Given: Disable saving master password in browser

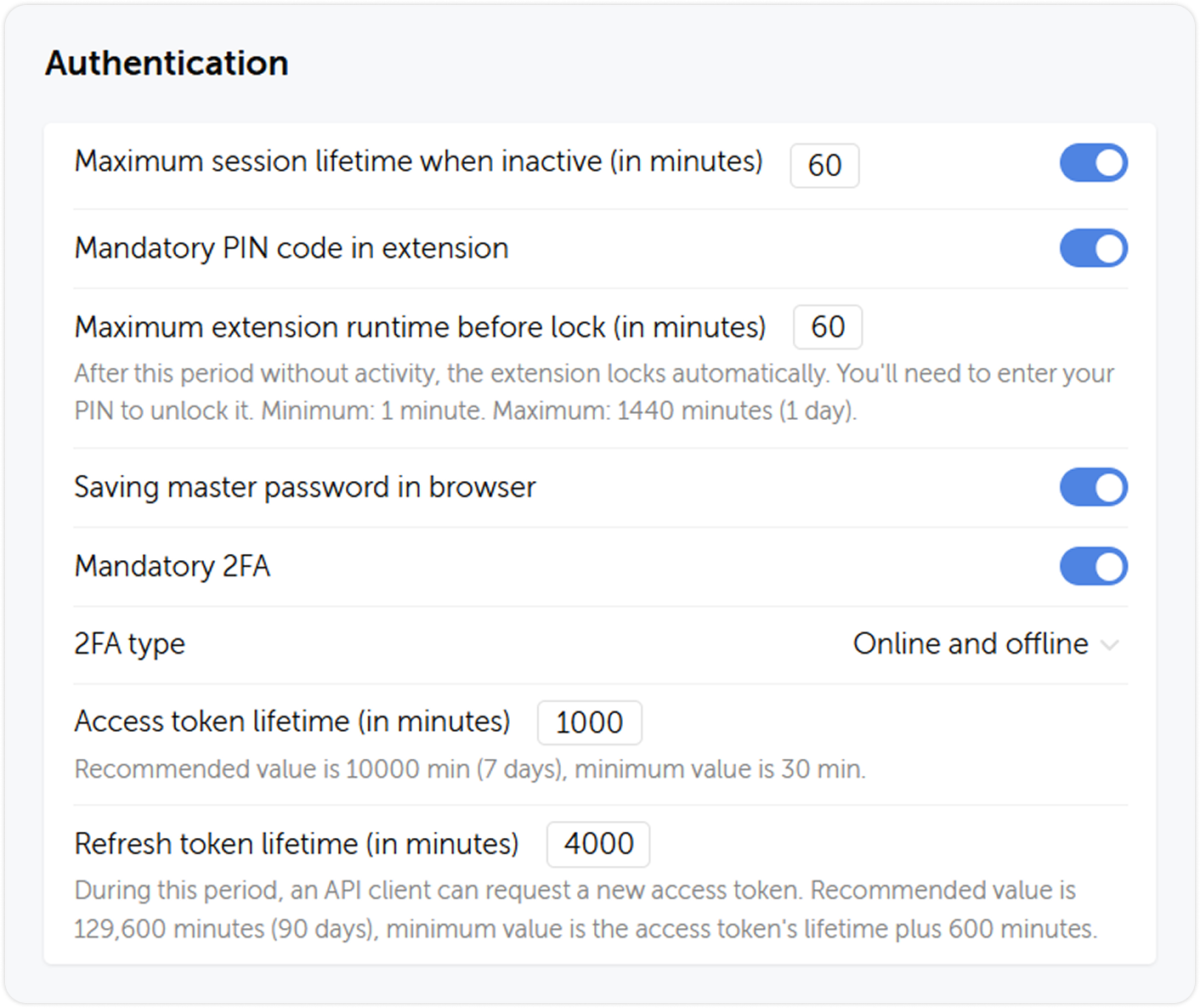Looking at the screenshot, I should [x=1094, y=487].
